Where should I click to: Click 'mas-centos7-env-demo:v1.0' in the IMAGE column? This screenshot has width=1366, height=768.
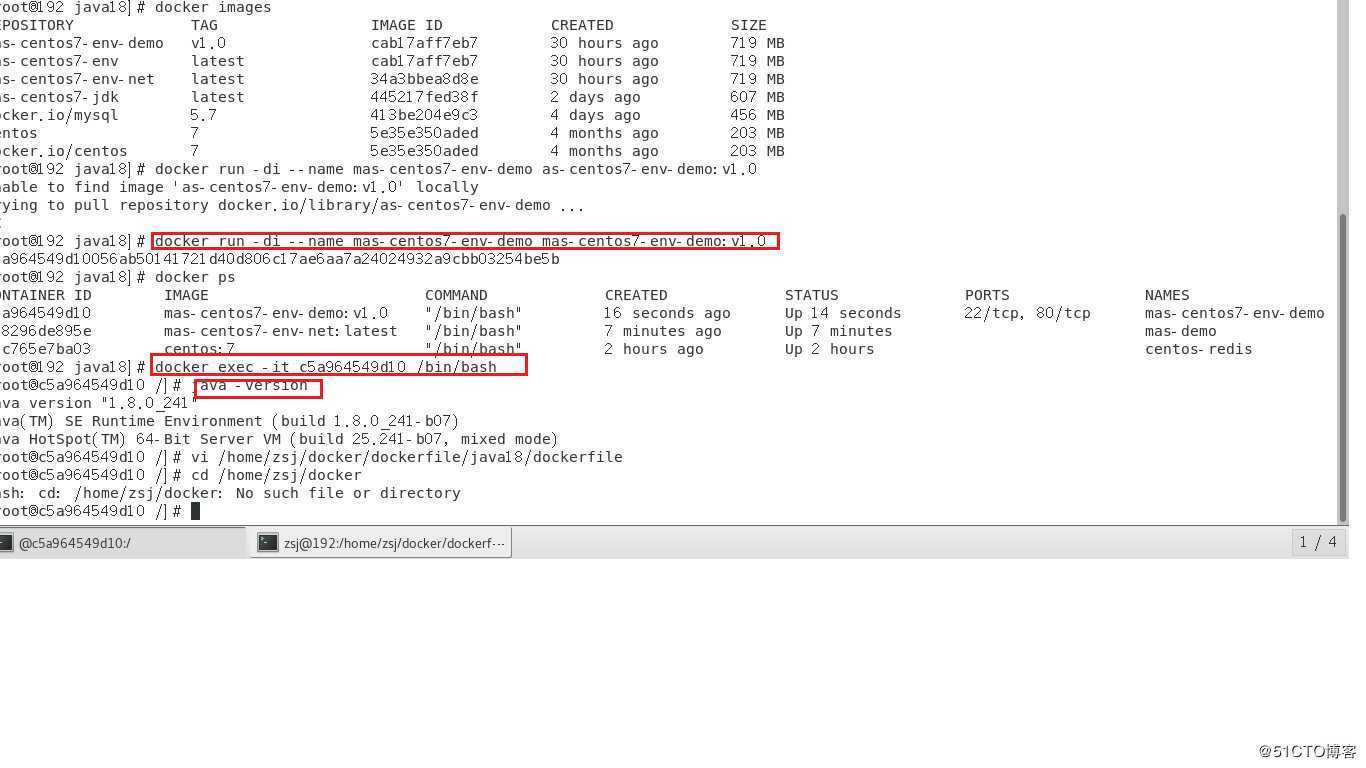point(276,313)
